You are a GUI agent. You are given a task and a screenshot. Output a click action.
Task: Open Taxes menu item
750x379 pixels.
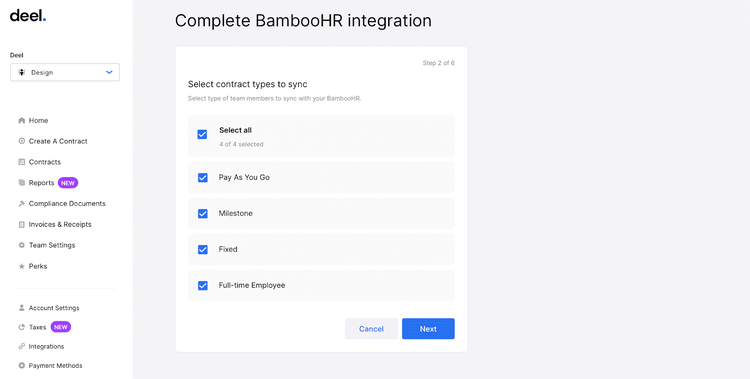pyautogui.click(x=37, y=327)
